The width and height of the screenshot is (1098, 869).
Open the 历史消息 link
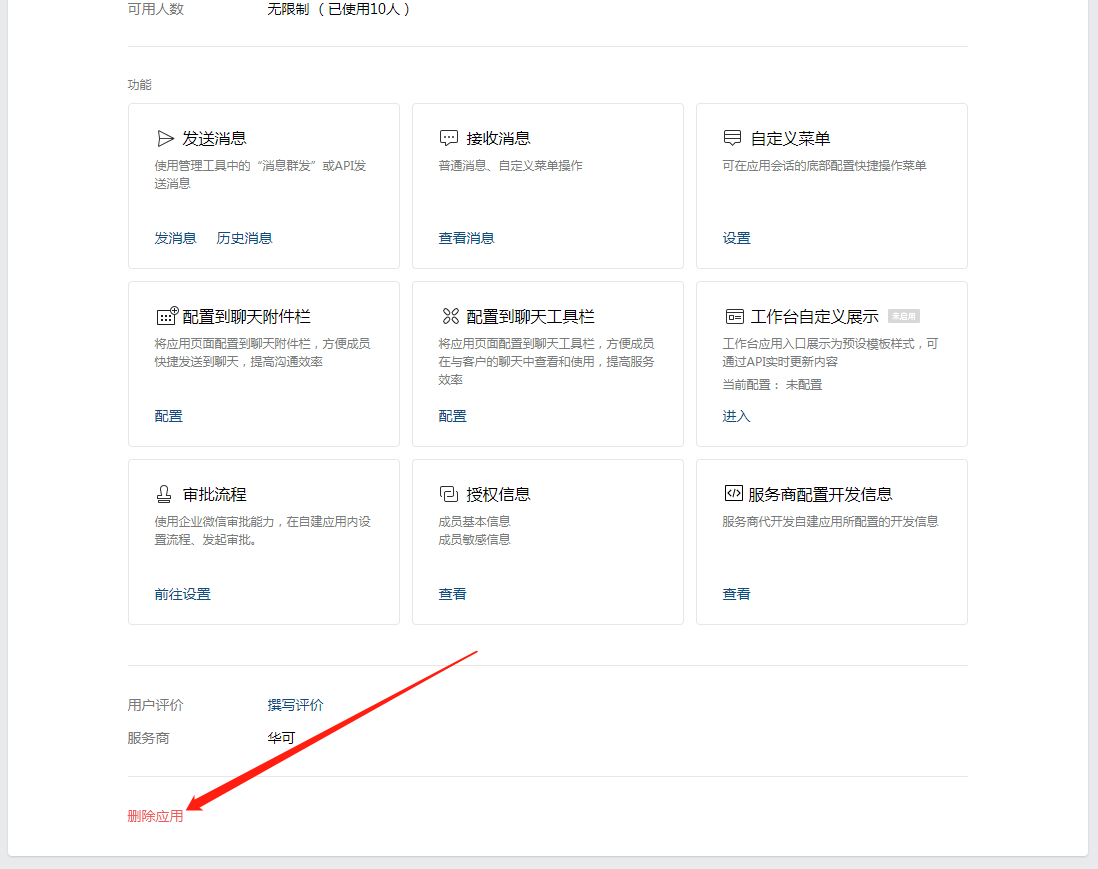point(244,238)
